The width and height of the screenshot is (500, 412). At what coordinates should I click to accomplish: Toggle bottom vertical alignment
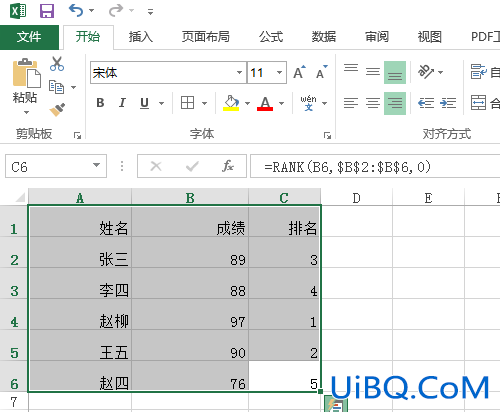(395, 72)
